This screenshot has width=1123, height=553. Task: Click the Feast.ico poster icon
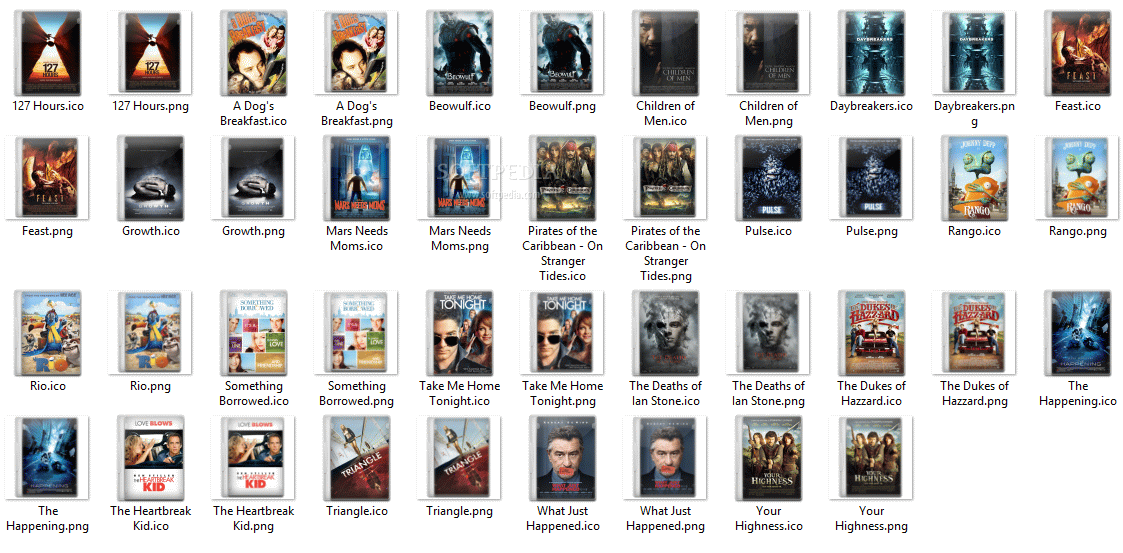[x=1078, y=52]
